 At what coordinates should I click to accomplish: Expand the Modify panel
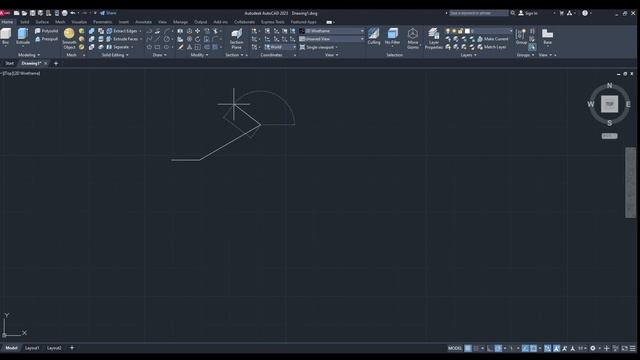(x=199, y=55)
